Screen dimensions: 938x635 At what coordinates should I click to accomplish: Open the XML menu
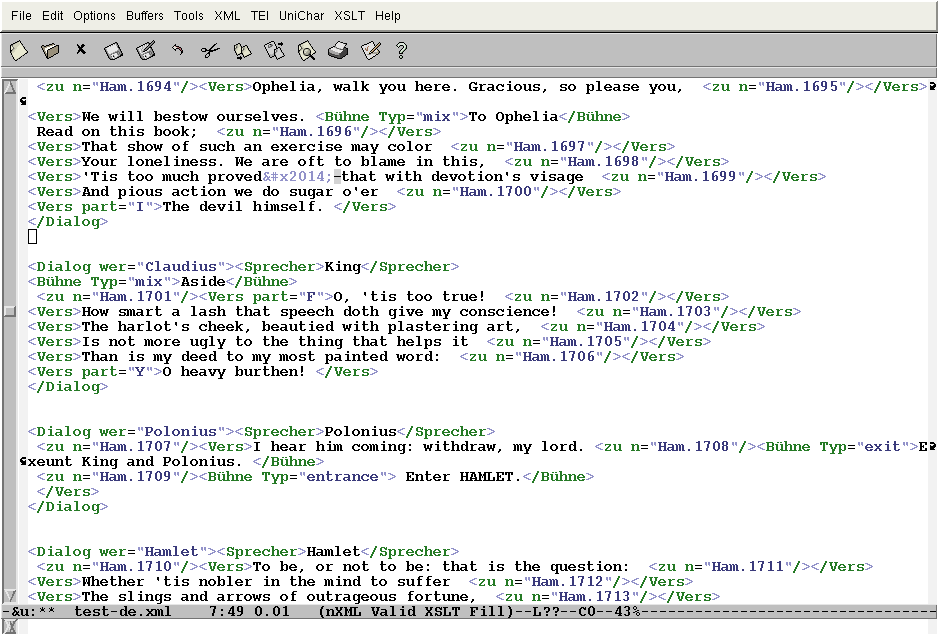click(x=227, y=15)
